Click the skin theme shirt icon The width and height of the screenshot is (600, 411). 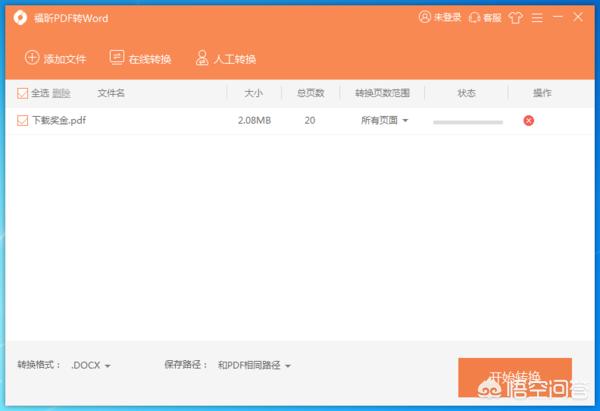click(515, 17)
